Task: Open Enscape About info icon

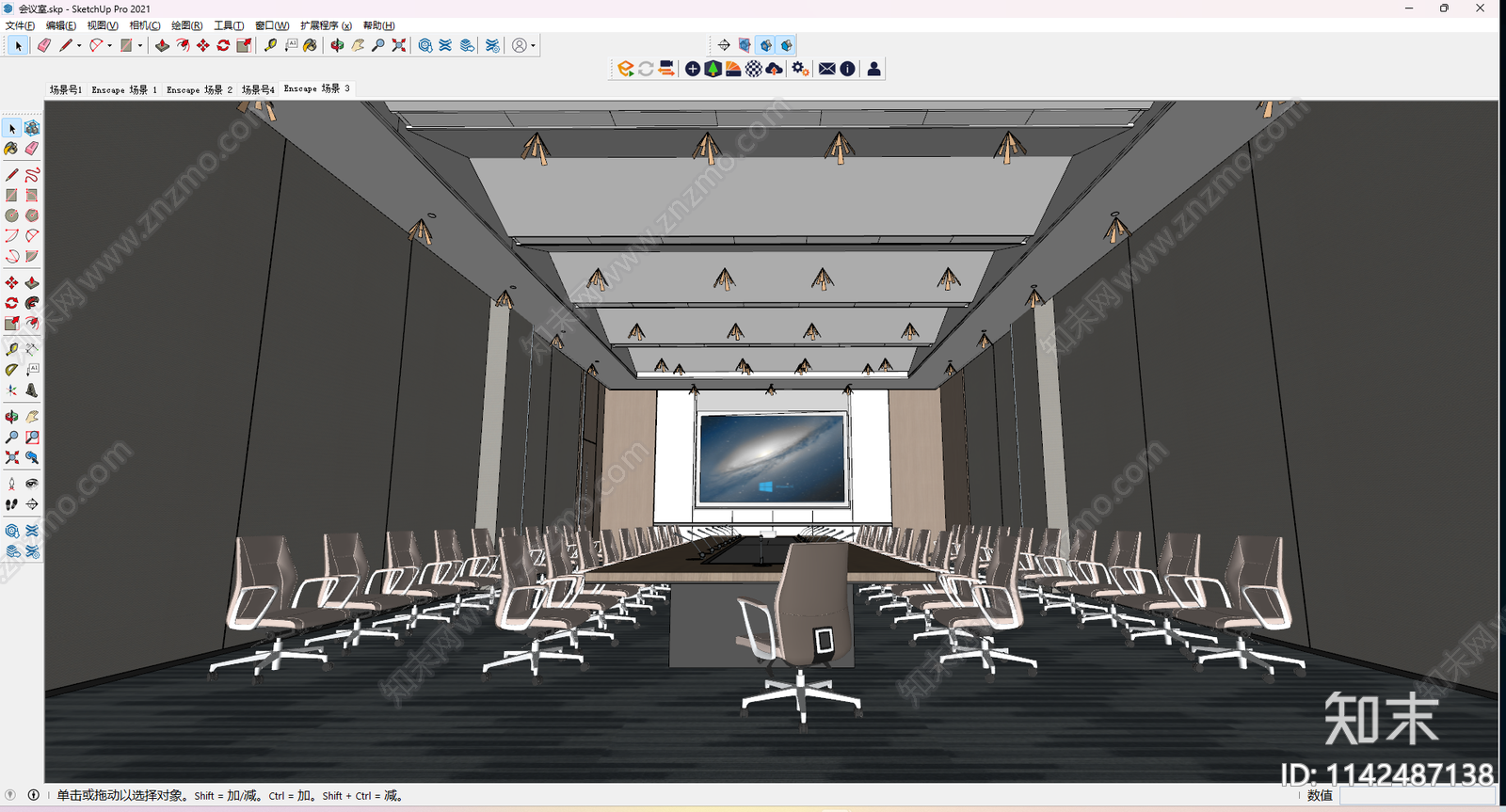Action: 848,69
